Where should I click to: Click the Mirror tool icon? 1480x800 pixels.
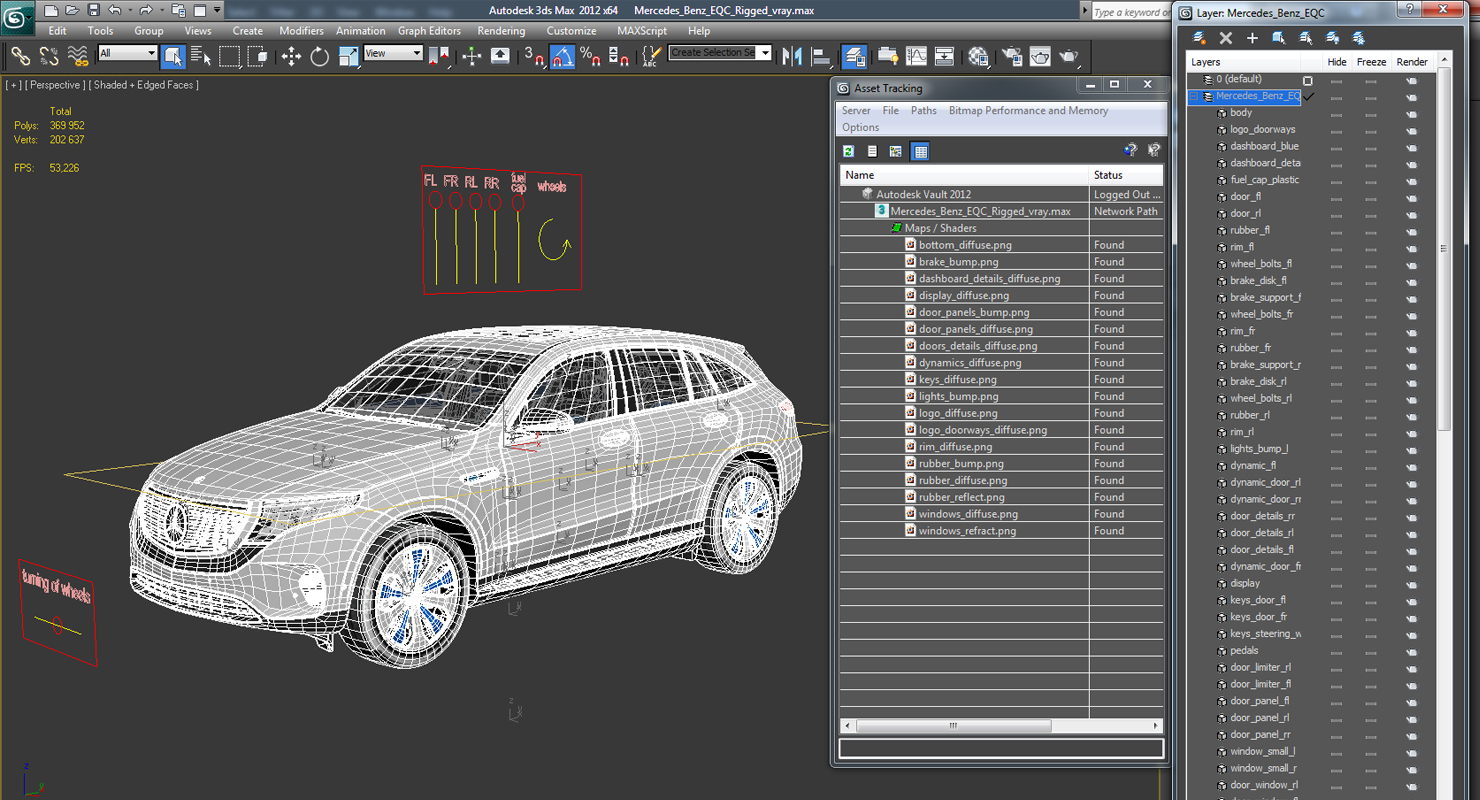792,56
